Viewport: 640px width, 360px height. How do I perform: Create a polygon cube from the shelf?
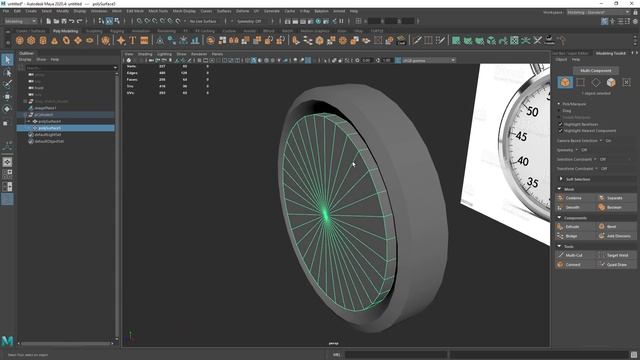click(x=31, y=40)
